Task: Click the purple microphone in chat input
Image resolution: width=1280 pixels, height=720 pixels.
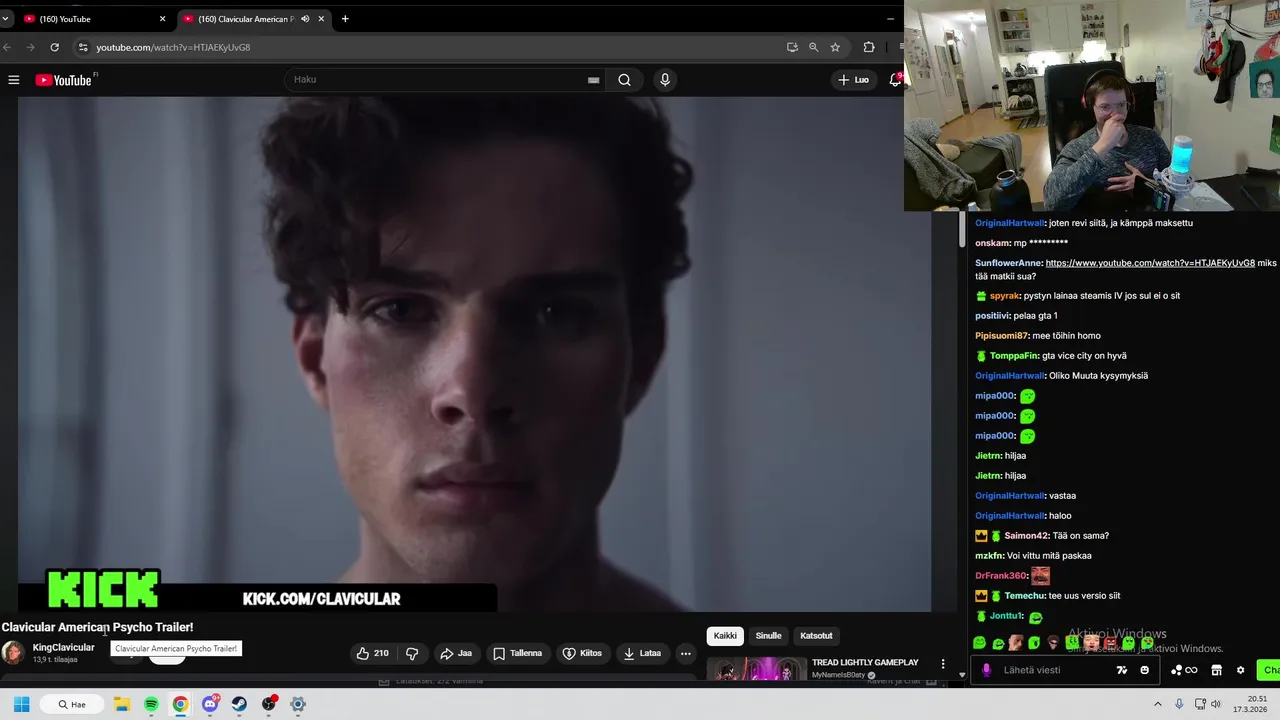Action: click(987, 670)
